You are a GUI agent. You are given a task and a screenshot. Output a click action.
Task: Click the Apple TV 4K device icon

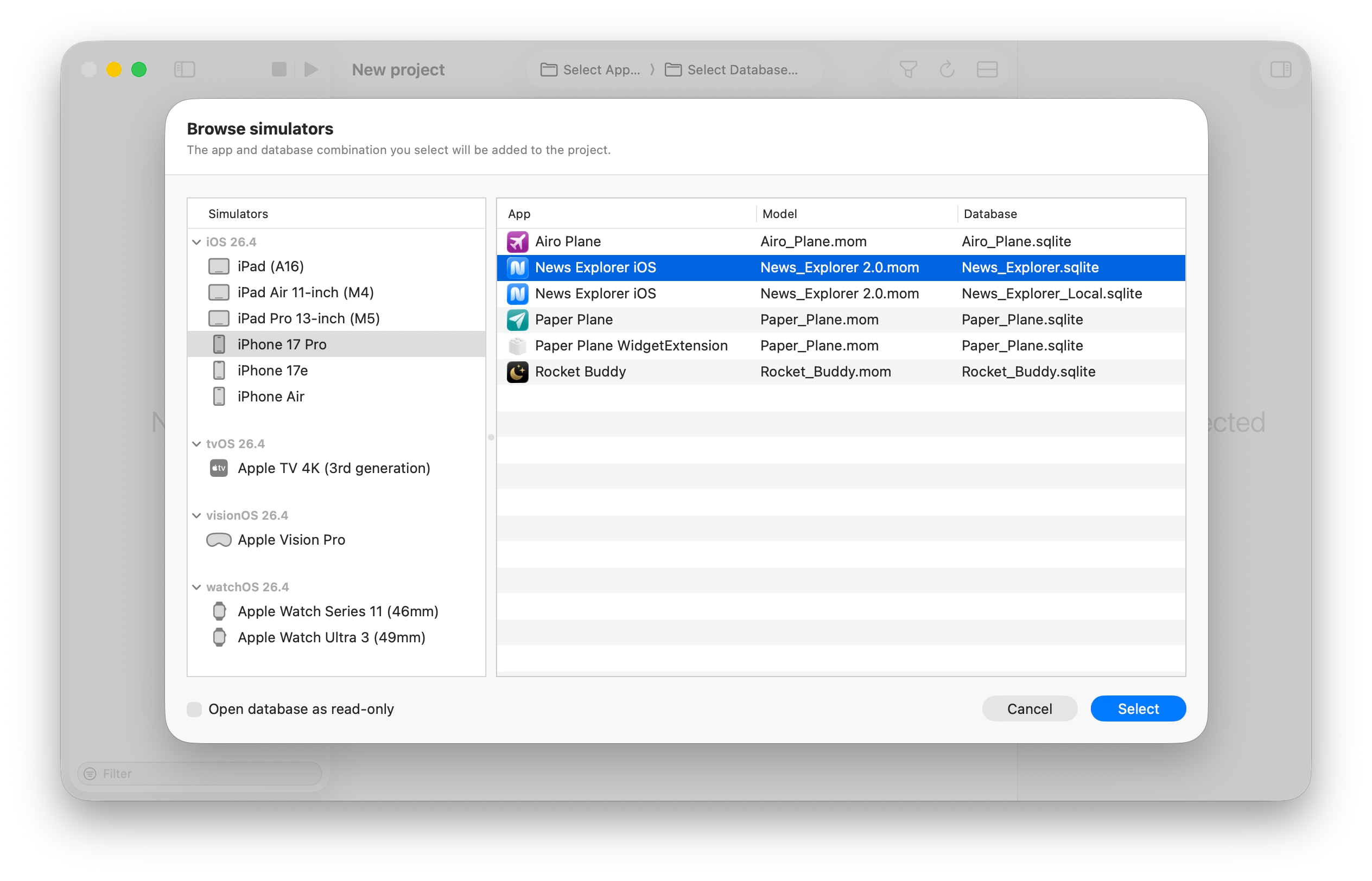[x=219, y=468]
